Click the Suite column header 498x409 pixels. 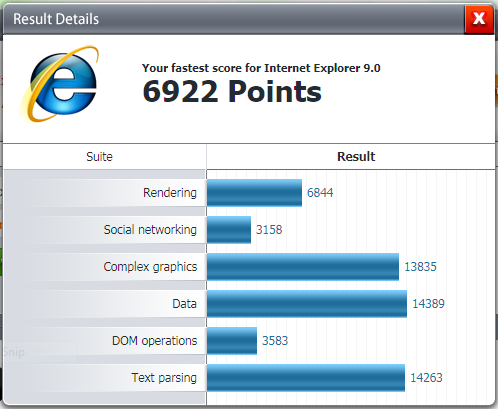[x=99, y=157]
